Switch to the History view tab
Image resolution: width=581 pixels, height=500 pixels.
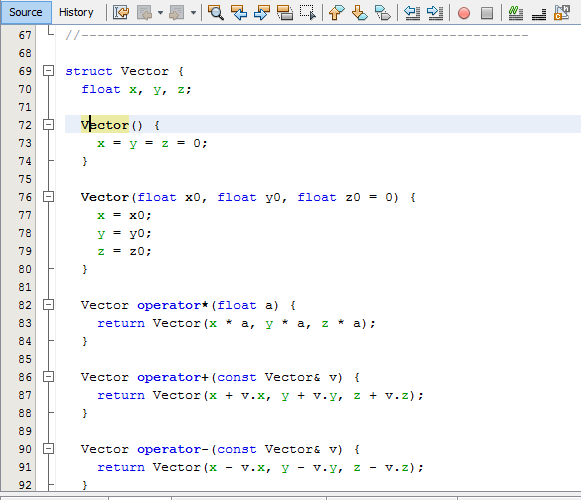tap(76, 12)
